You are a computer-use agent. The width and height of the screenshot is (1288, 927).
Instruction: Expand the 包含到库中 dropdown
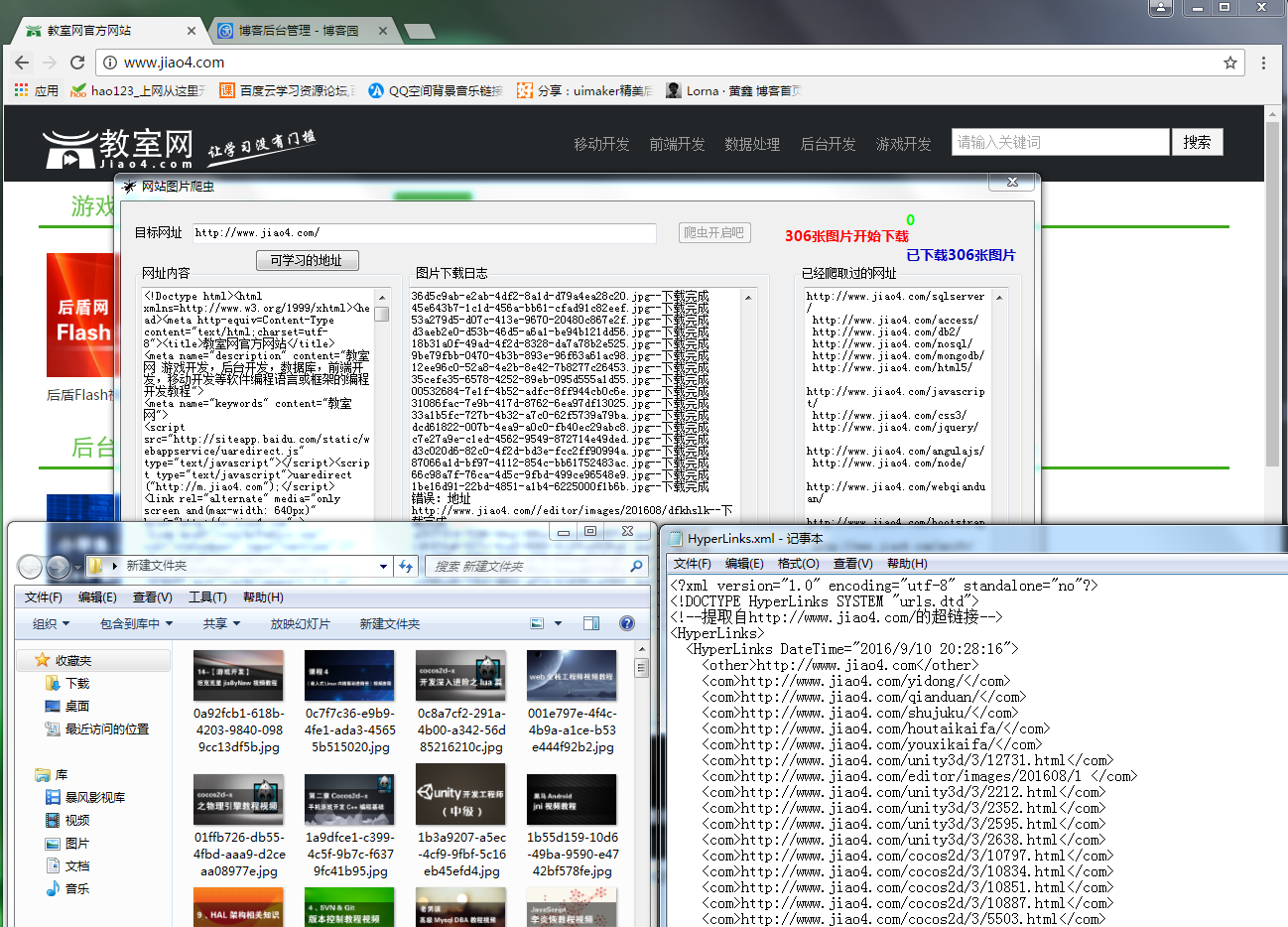tap(137, 624)
